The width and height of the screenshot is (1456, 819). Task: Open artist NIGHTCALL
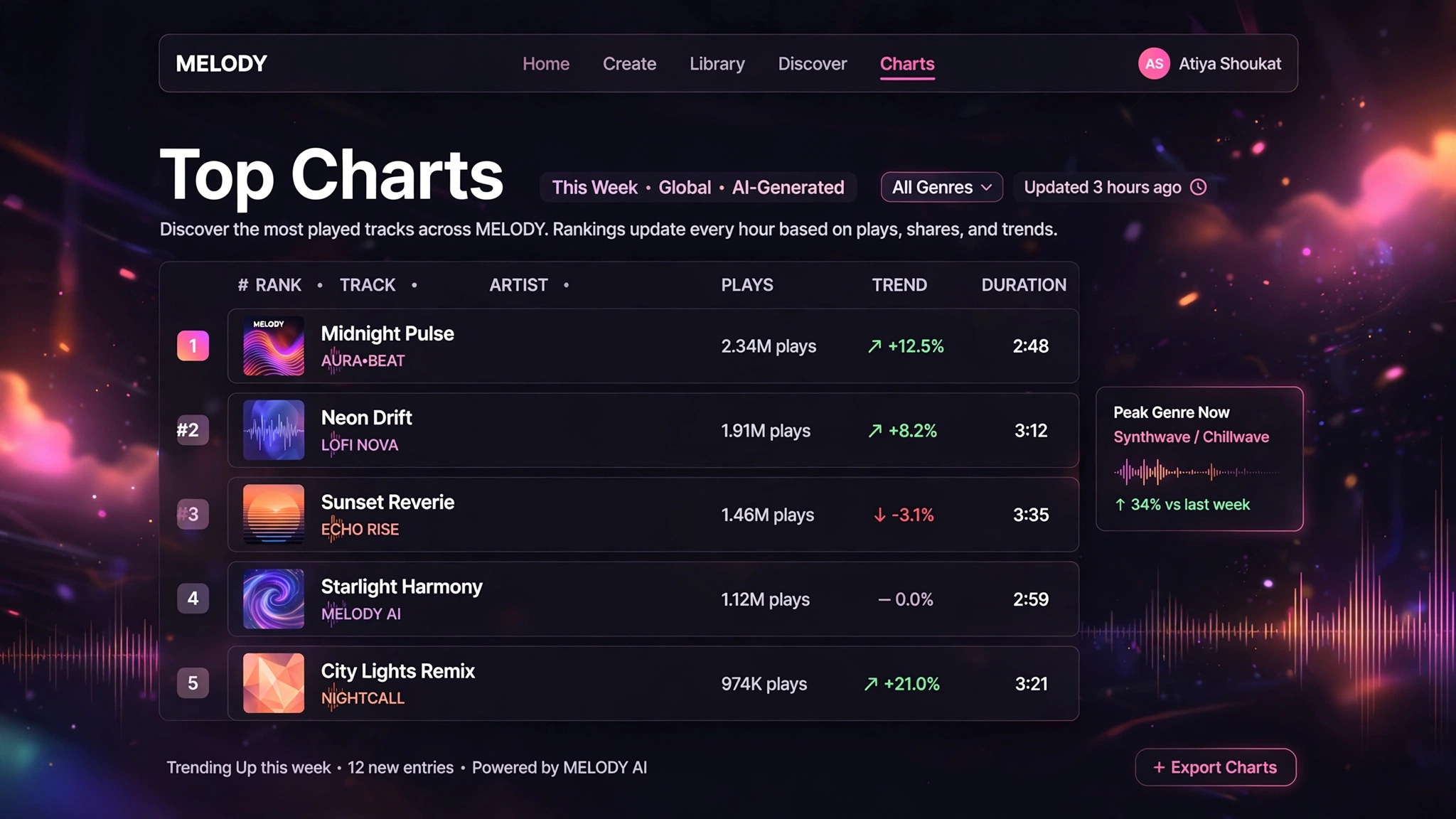[363, 698]
